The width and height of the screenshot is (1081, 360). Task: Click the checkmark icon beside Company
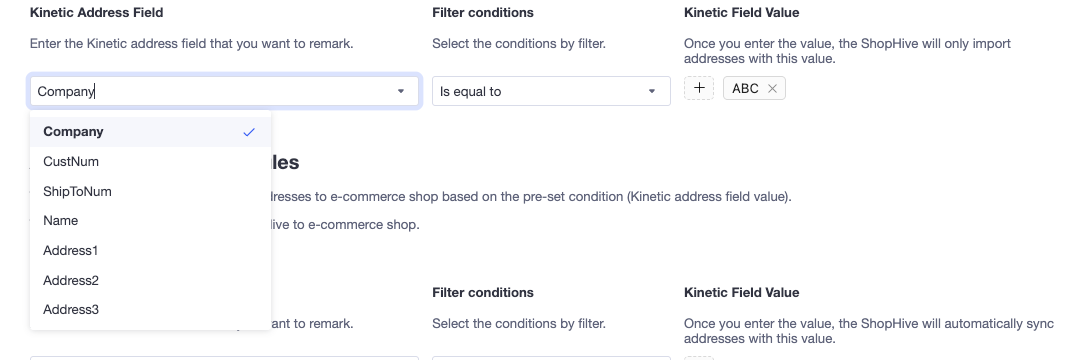coord(249,132)
